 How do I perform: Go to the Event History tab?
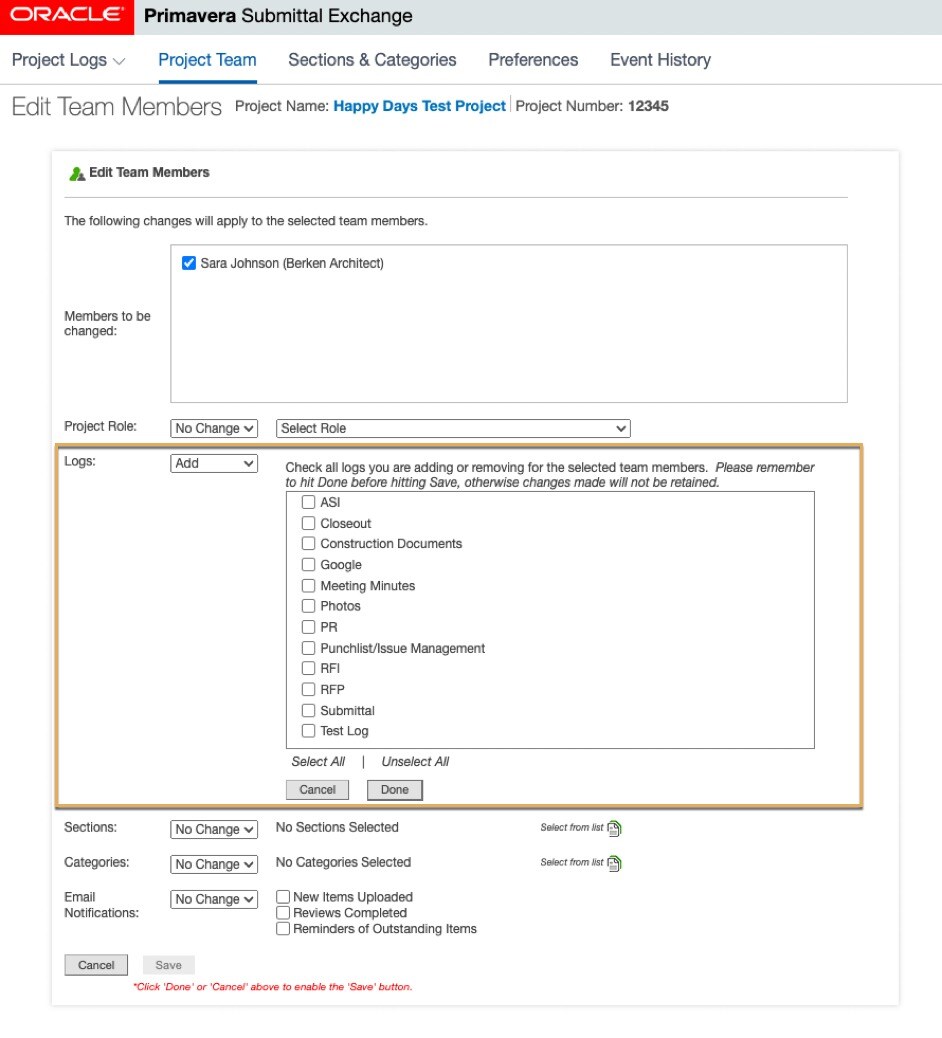pos(660,60)
